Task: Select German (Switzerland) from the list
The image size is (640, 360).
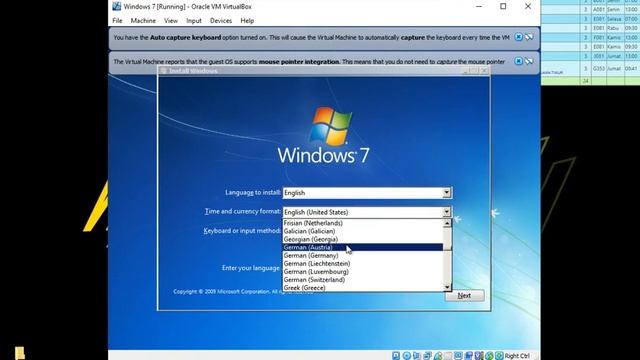Action: pos(363,280)
